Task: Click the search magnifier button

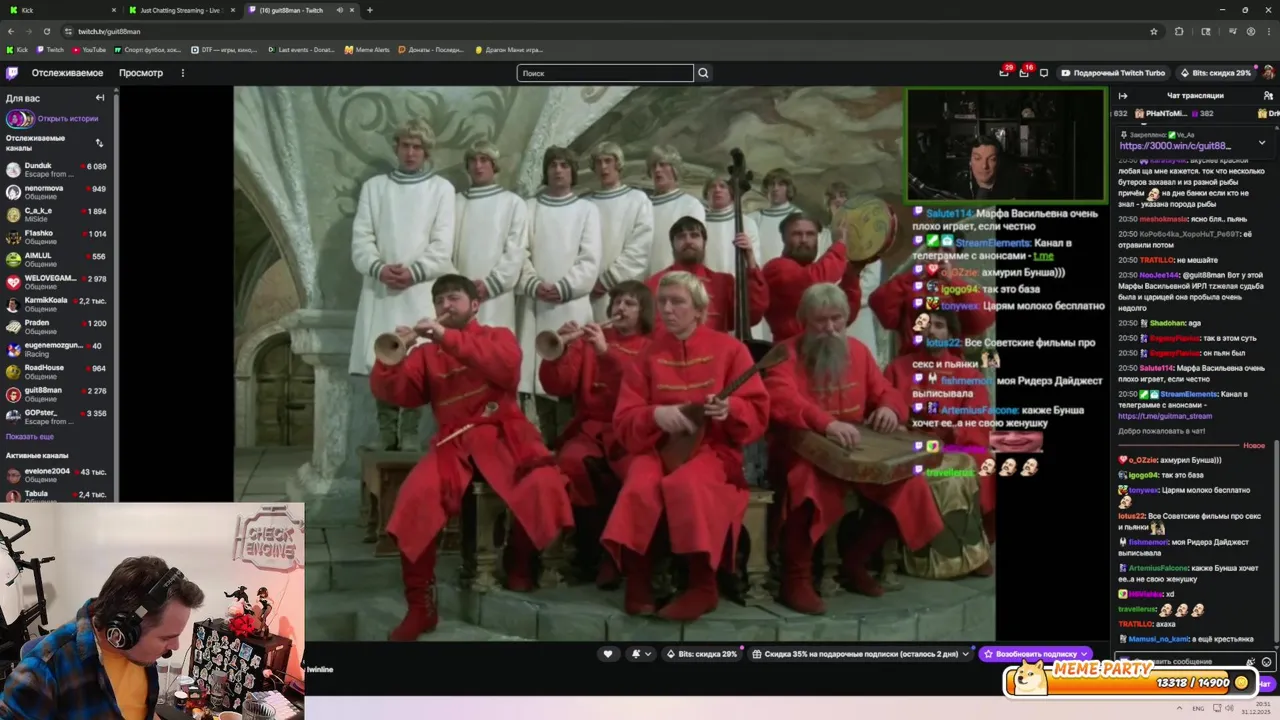Action: (703, 73)
